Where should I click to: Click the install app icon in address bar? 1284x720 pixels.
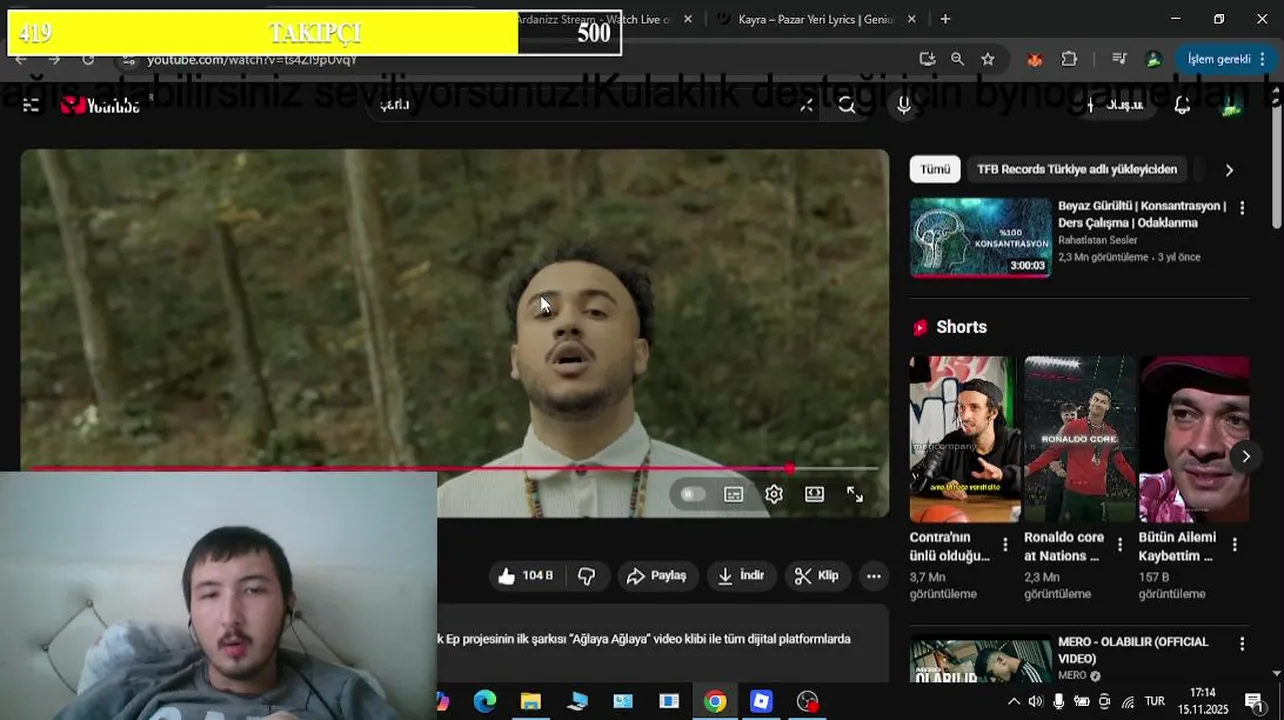(x=927, y=59)
